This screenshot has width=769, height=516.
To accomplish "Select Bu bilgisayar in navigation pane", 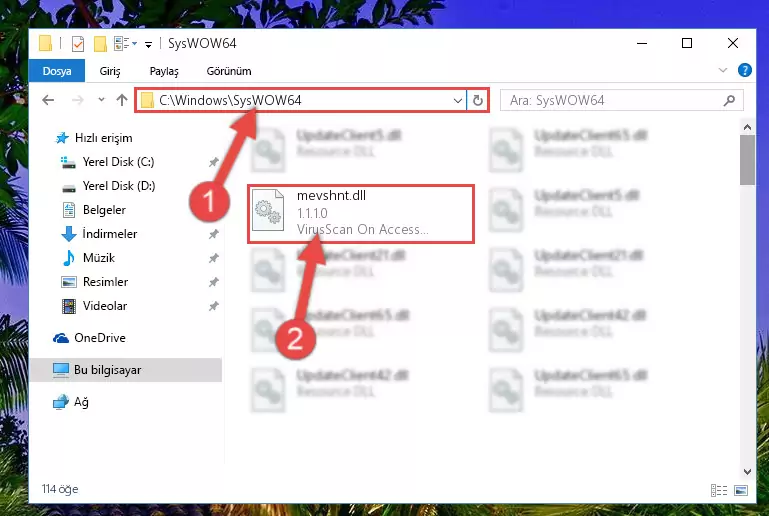I will point(126,370).
